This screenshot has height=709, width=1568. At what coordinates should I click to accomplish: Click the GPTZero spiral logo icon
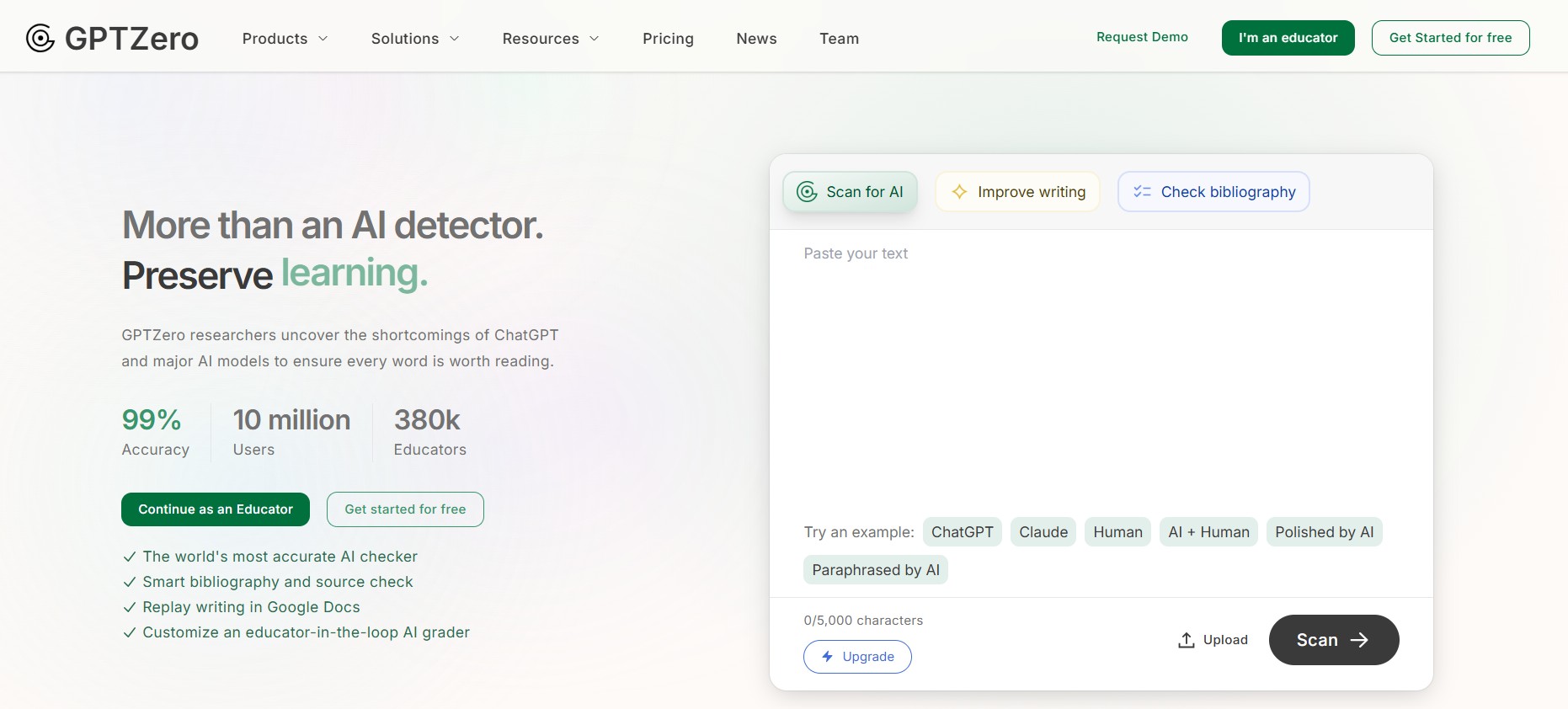40,38
